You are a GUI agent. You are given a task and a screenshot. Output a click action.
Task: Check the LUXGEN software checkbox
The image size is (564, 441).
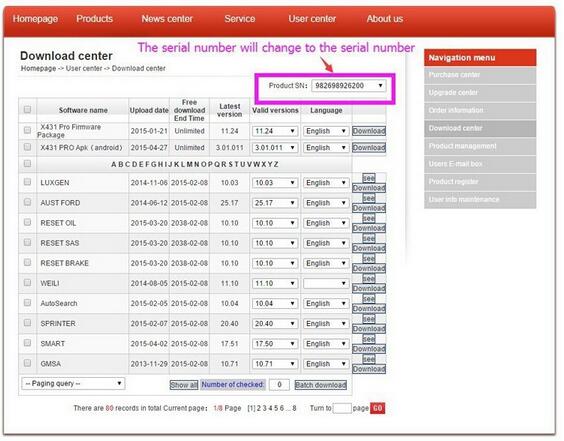click(27, 182)
